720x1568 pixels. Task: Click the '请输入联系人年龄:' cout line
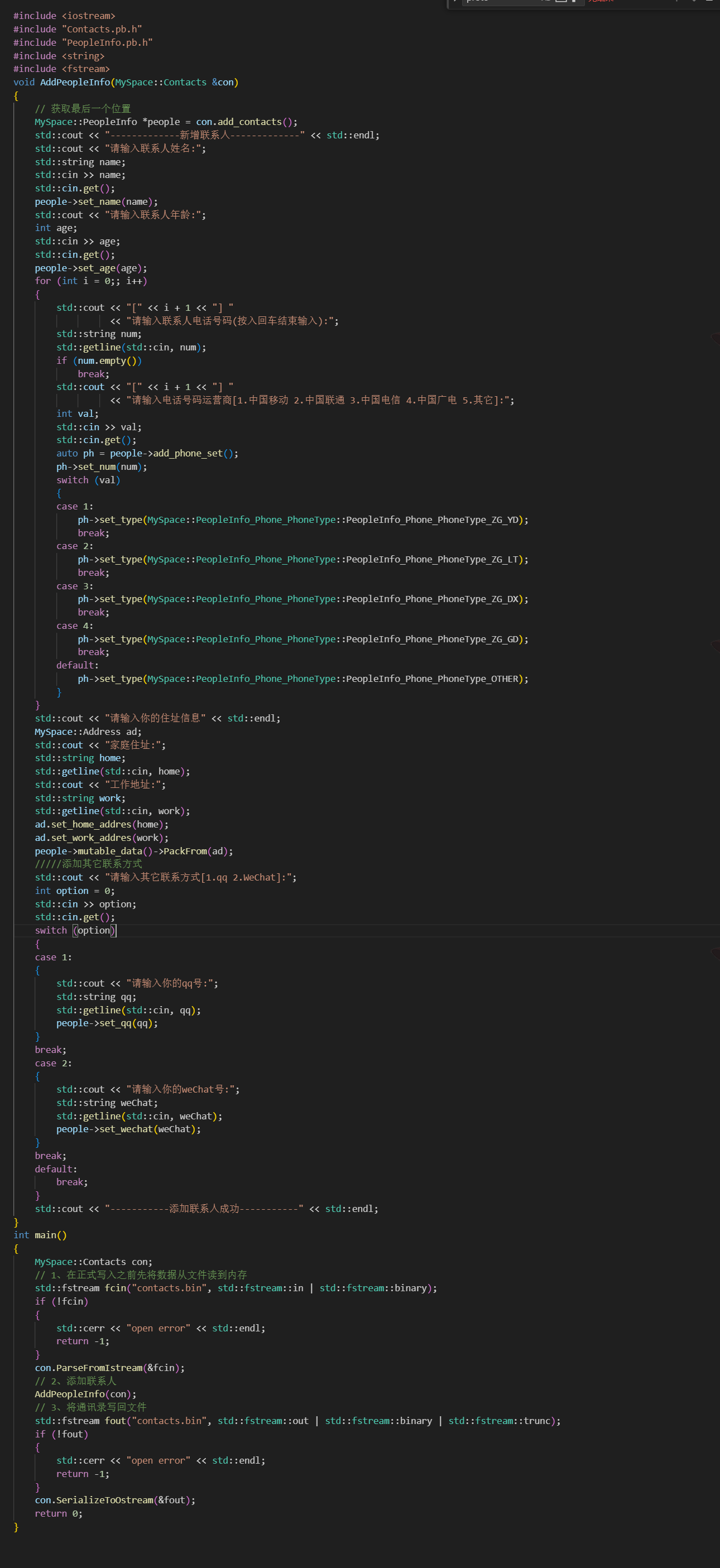121,215
